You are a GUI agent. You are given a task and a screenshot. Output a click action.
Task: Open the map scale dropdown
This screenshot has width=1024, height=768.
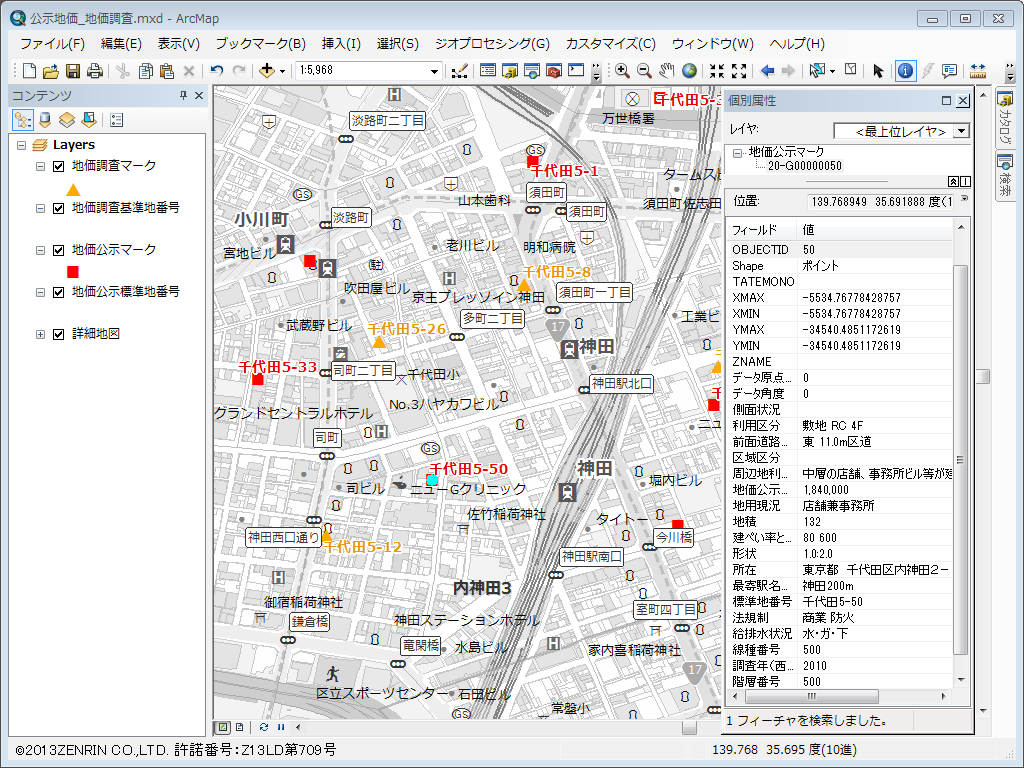434,71
